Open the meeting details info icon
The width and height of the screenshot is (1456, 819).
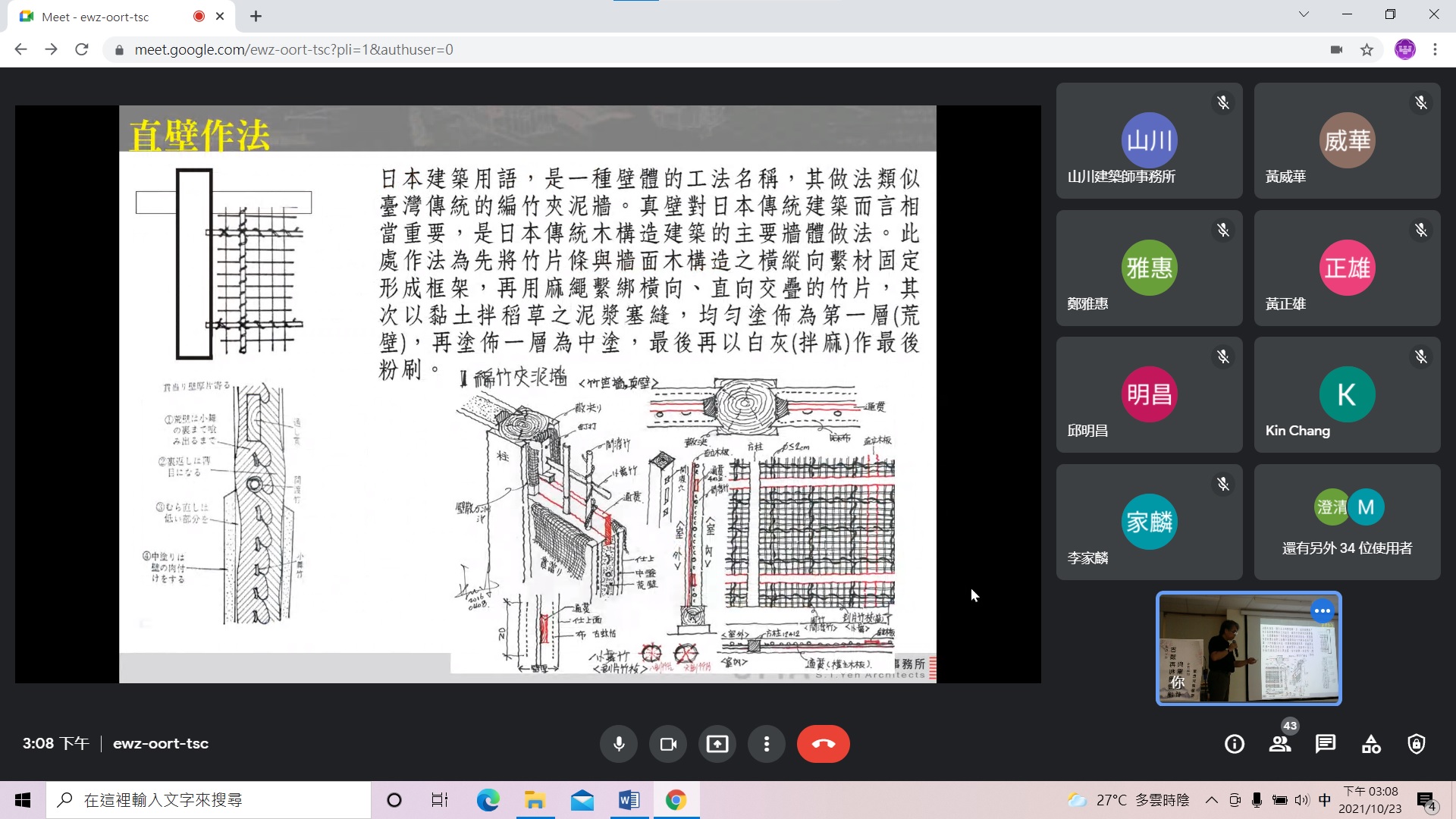click(x=1235, y=744)
